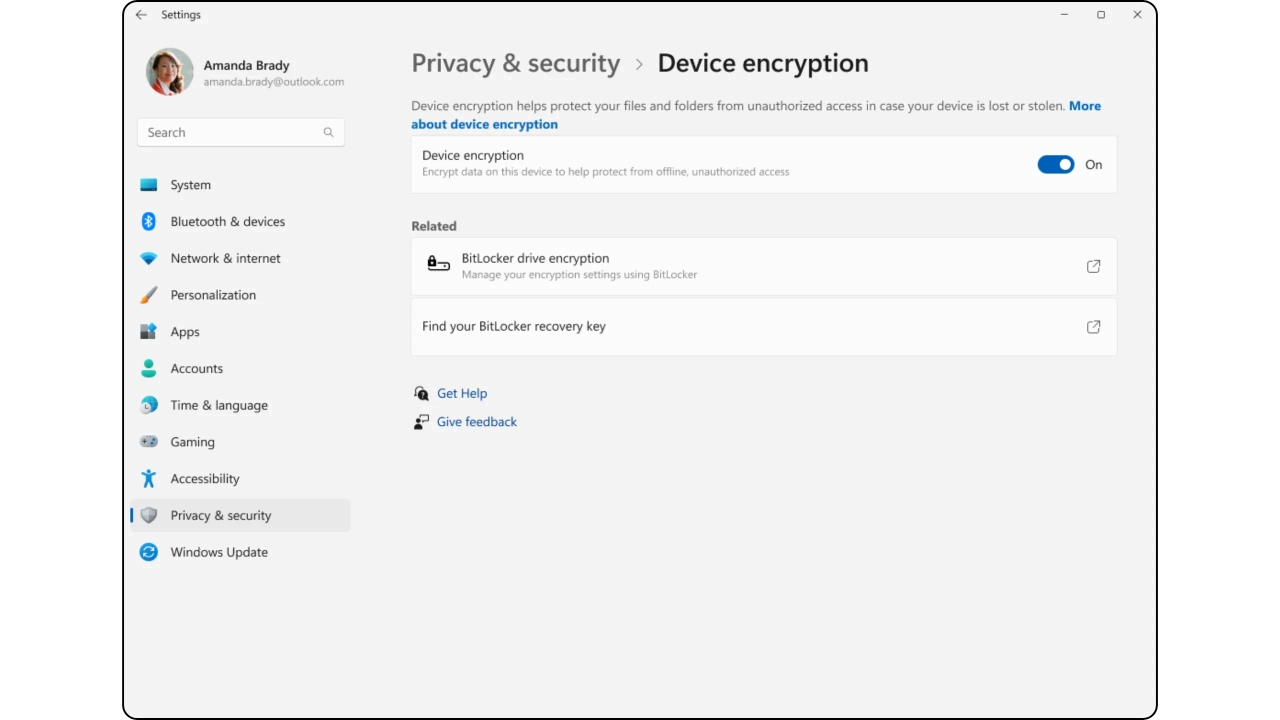Click the search magnifier icon
Image resolution: width=1280 pixels, height=720 pixels.
pos(328,132)
